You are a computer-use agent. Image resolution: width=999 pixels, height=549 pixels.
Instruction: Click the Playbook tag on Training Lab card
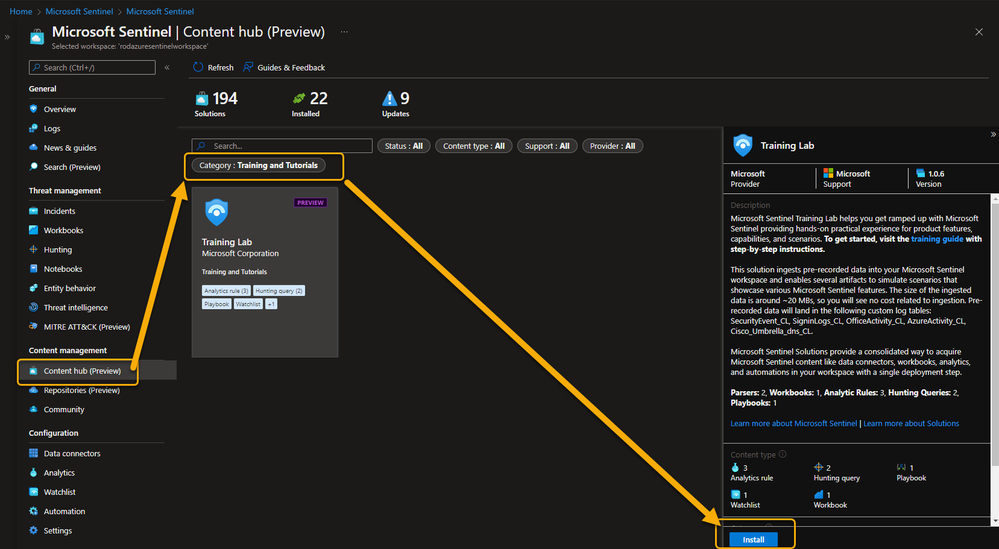click(x=217, y=304)
